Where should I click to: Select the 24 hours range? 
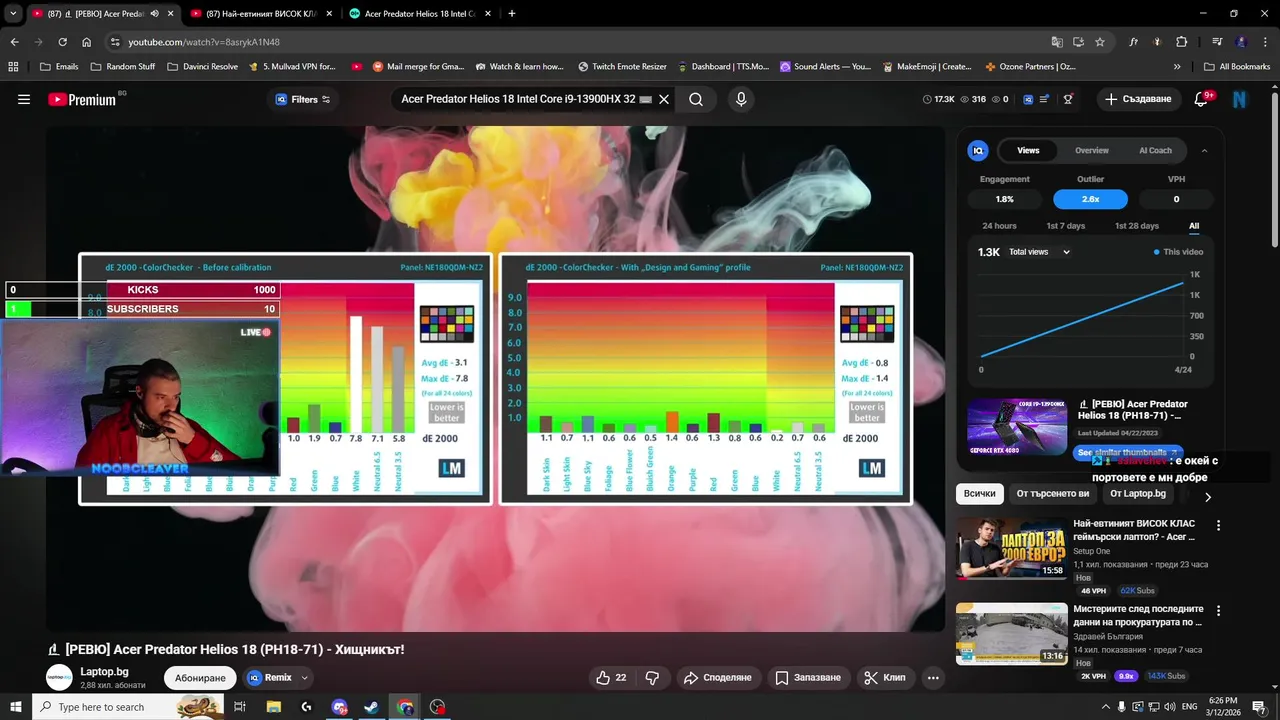pyautogui.click(x=999, y=226)
